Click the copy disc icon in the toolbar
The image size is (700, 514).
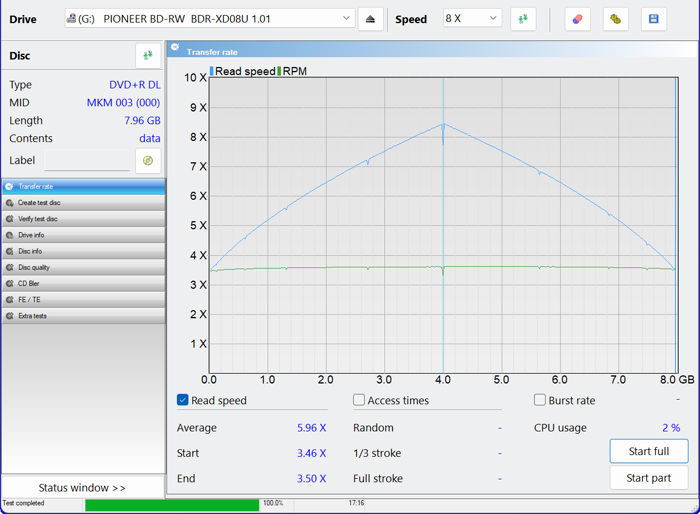tap(615, 19)
